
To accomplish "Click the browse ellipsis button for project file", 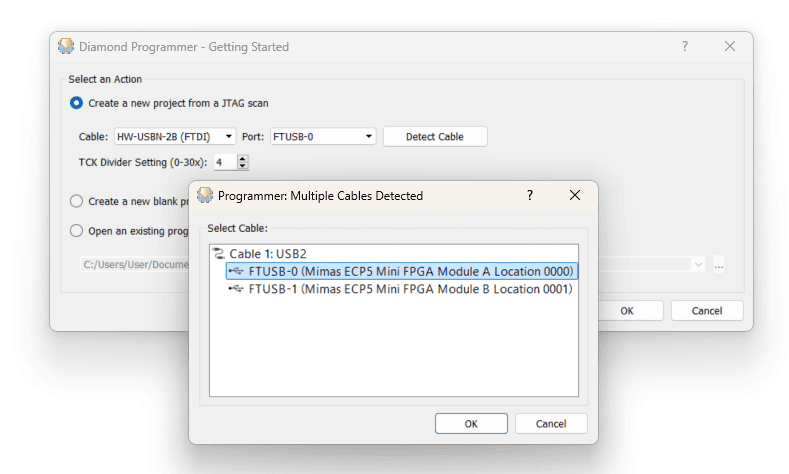I will [x=718, y=264].
